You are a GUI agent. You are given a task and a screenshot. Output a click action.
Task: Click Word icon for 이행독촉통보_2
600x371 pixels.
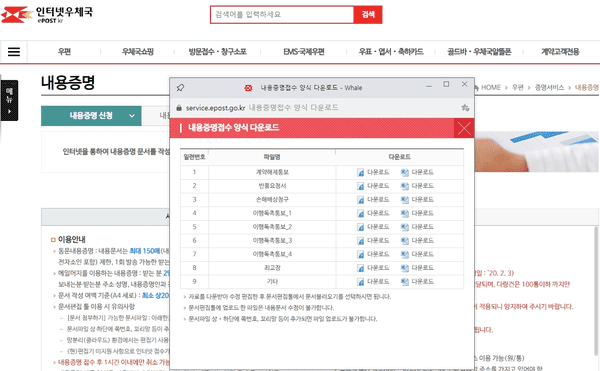[x=404, y=227]
